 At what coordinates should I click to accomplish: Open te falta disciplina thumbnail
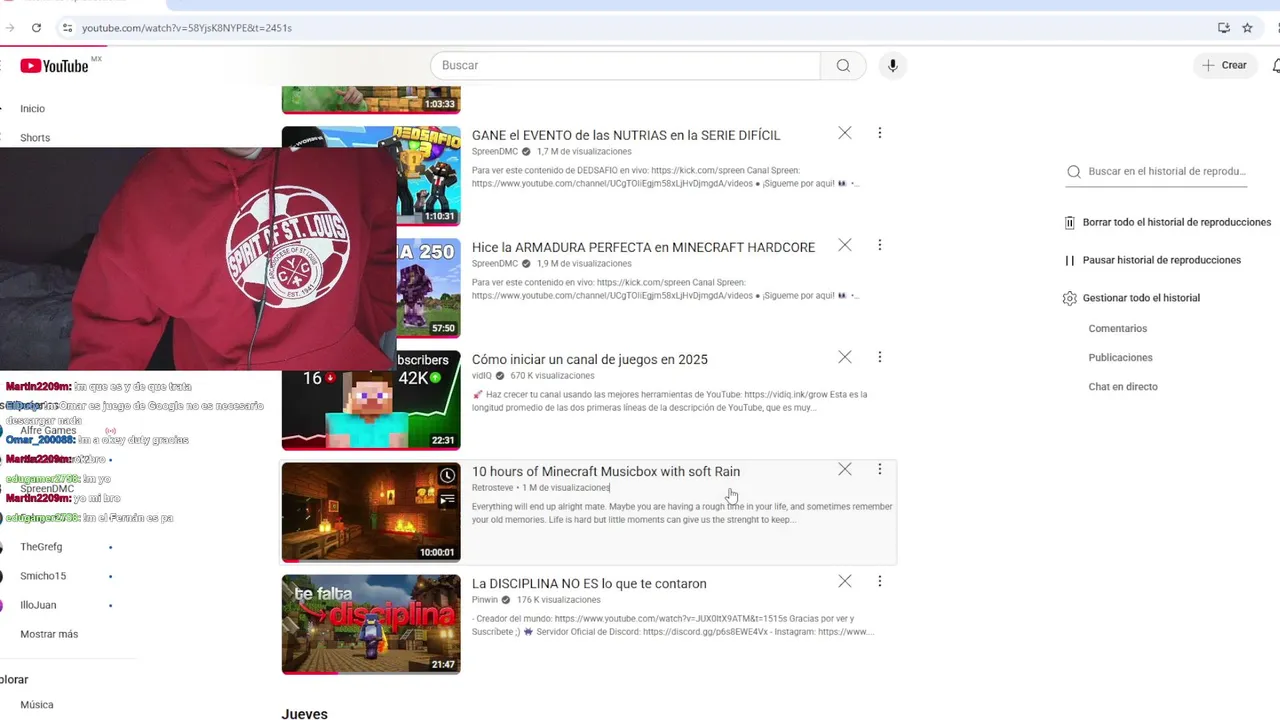pyautogui.click(x=371, y=624)
